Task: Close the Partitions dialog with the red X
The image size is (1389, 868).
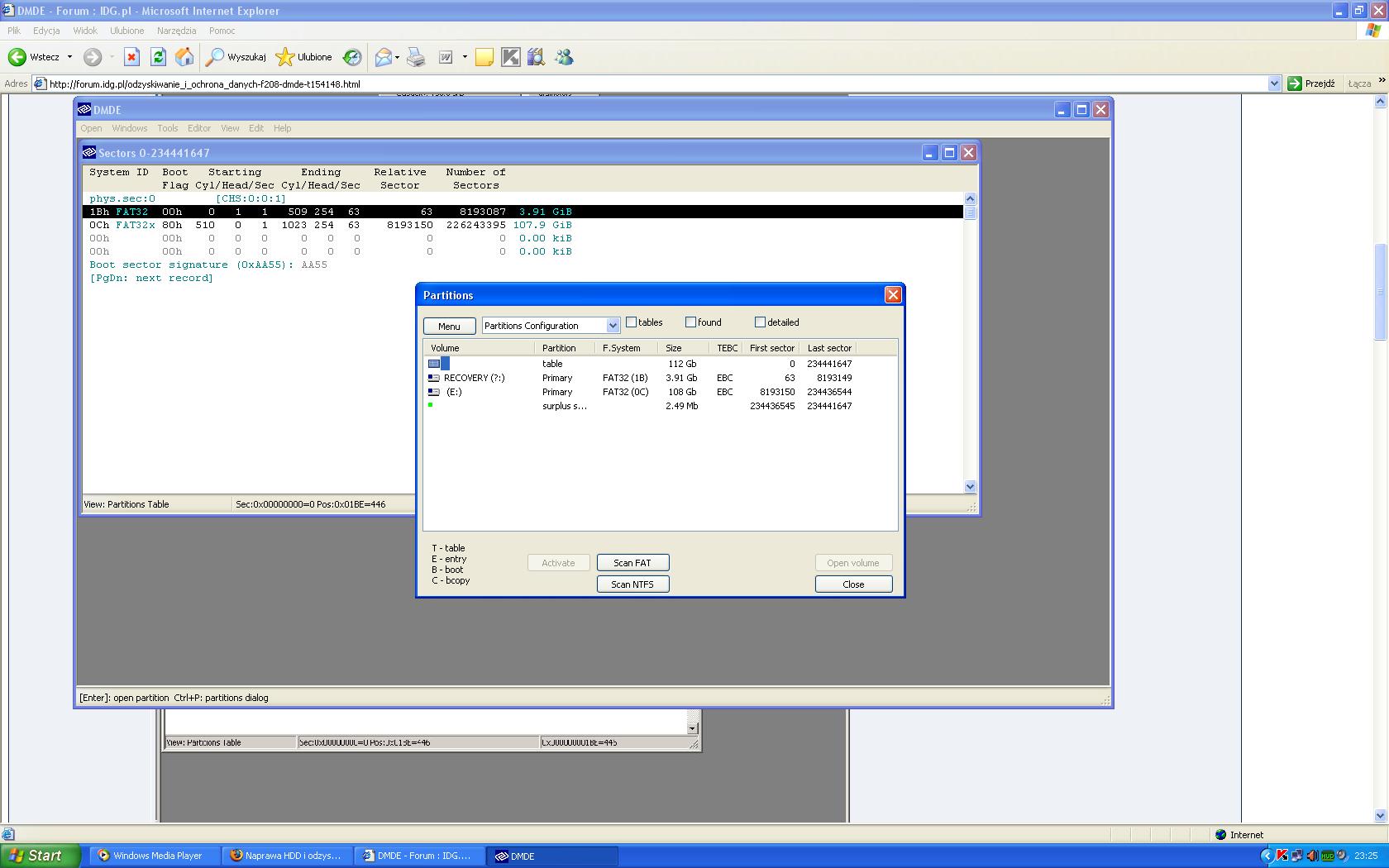Action: 893,295
